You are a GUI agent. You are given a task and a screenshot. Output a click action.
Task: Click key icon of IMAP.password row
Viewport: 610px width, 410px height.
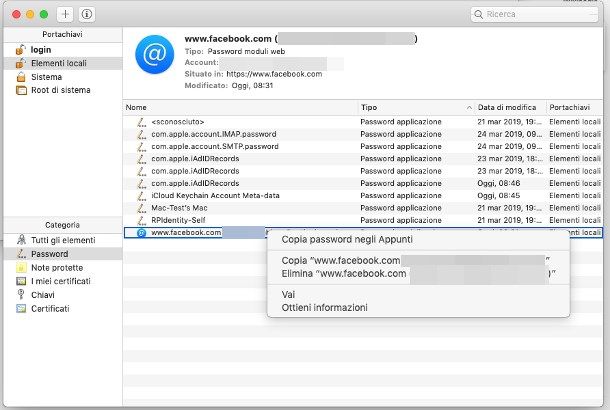[x=142, y=134]
